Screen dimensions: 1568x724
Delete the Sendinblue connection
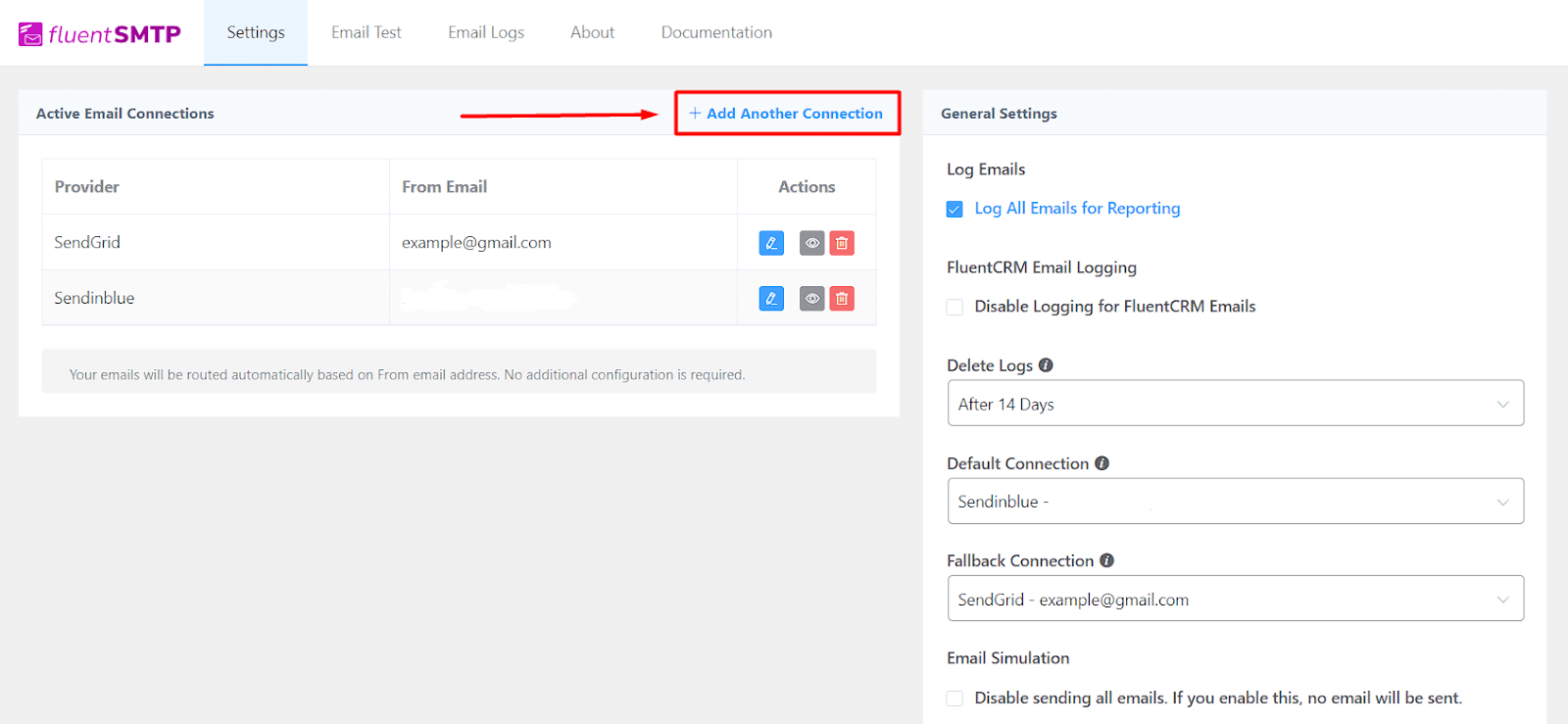842,298
